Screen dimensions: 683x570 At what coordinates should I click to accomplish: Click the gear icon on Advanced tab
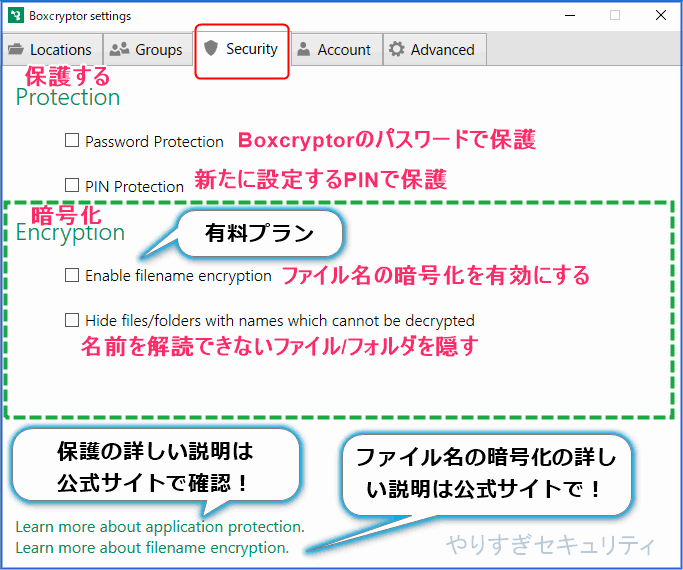click(x=396, y=49)
